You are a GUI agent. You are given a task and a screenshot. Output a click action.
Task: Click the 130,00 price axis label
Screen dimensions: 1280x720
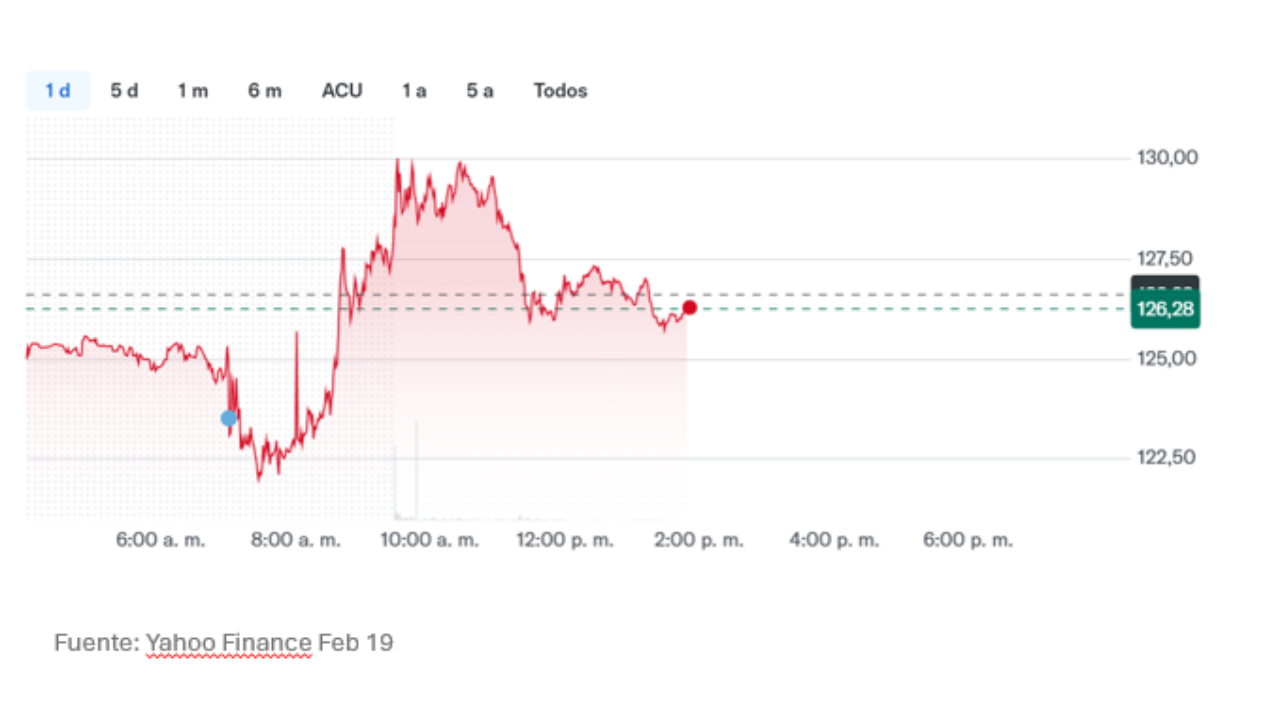coord(1167,158)
